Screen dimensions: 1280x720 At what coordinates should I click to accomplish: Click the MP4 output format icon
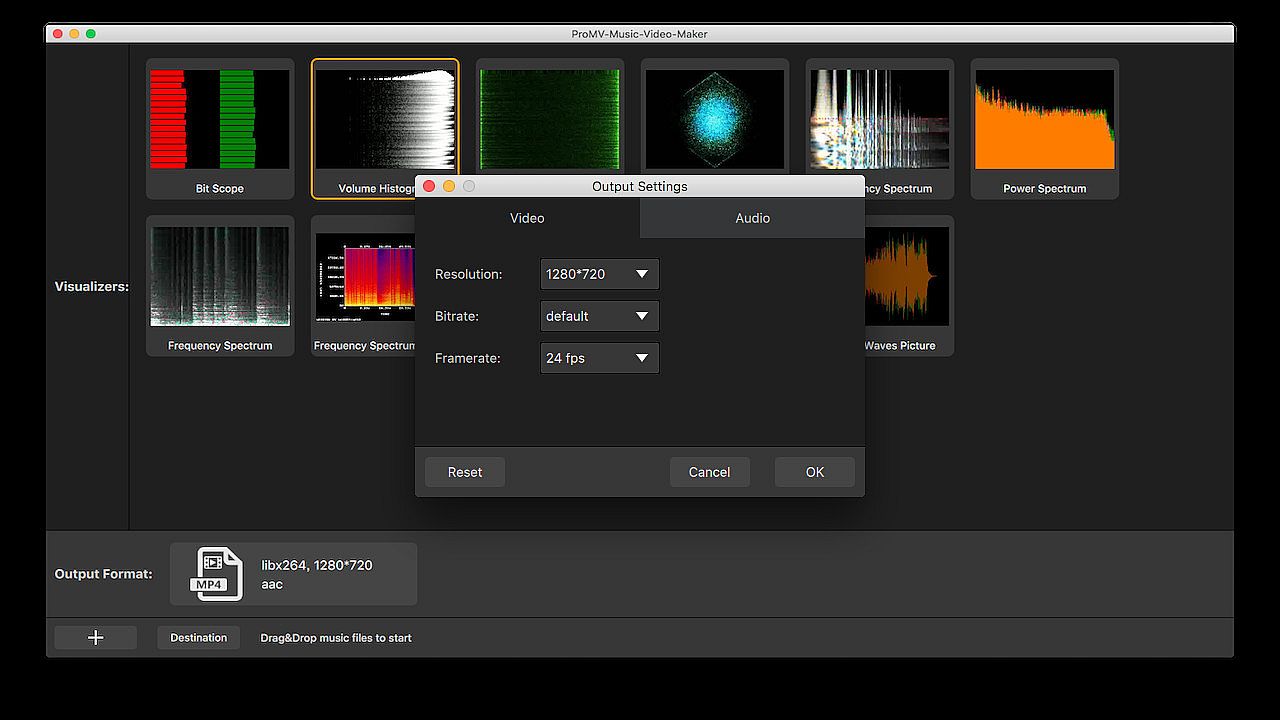[219, 574]
